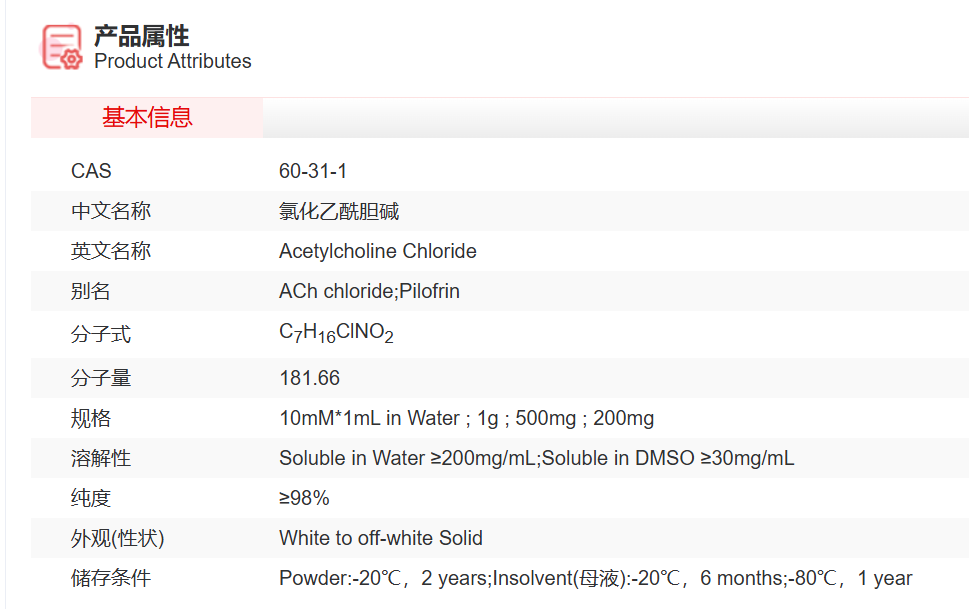Select the 基本信息 tab
Image resolution: width=969 pixels, height=609 pixels.
147,118
